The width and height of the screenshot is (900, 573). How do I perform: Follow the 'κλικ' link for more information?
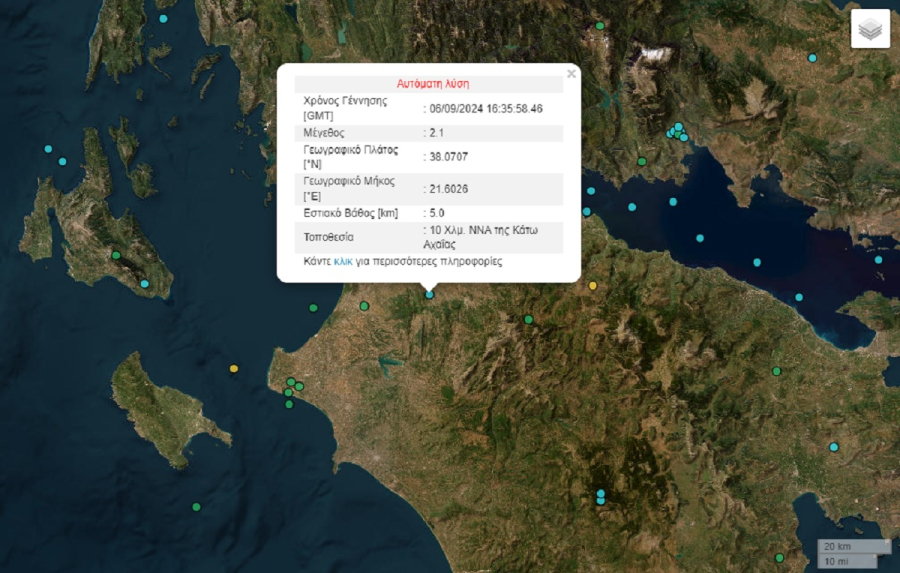coord(343,261)
